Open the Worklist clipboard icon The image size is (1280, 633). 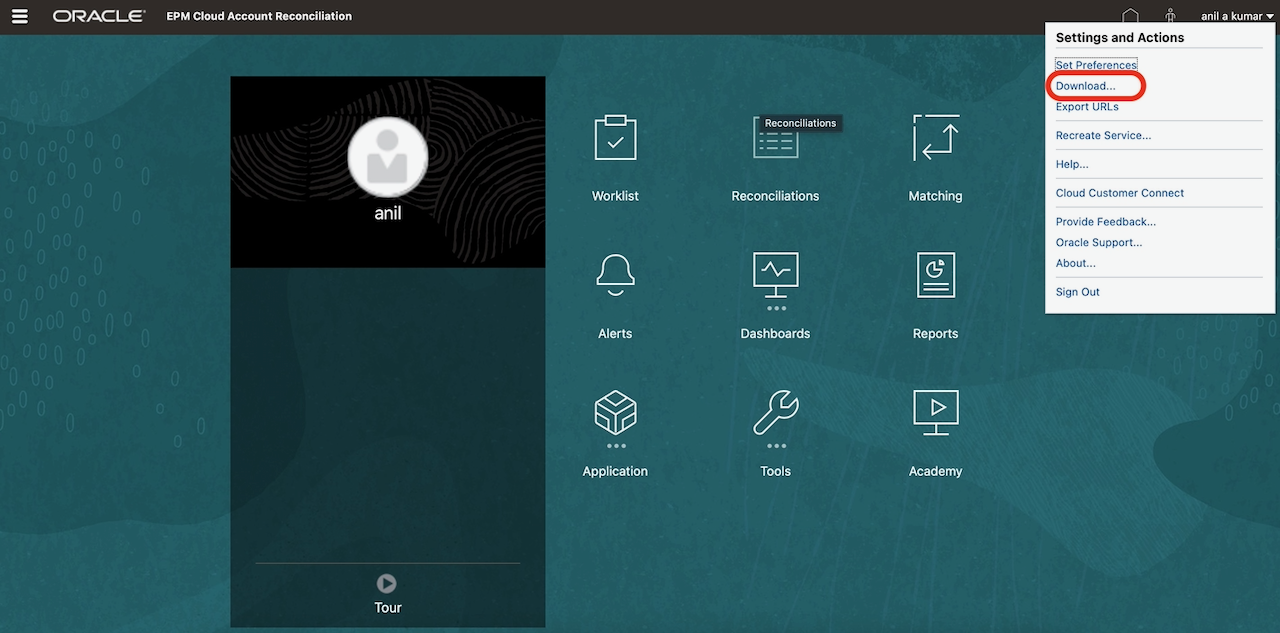tap(615, 138)
